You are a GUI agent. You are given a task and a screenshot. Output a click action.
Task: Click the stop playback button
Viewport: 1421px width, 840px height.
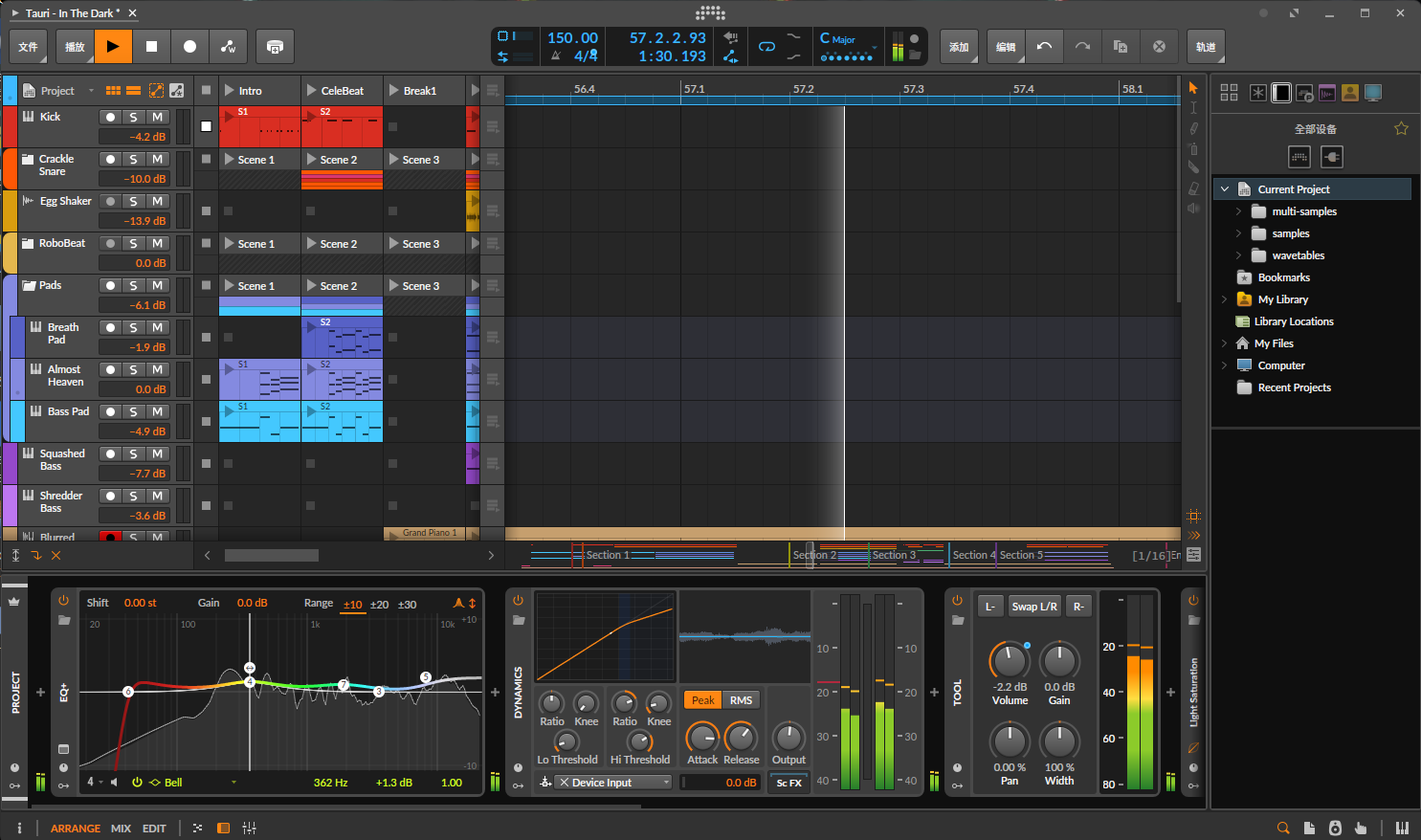[x=151, y=46]
